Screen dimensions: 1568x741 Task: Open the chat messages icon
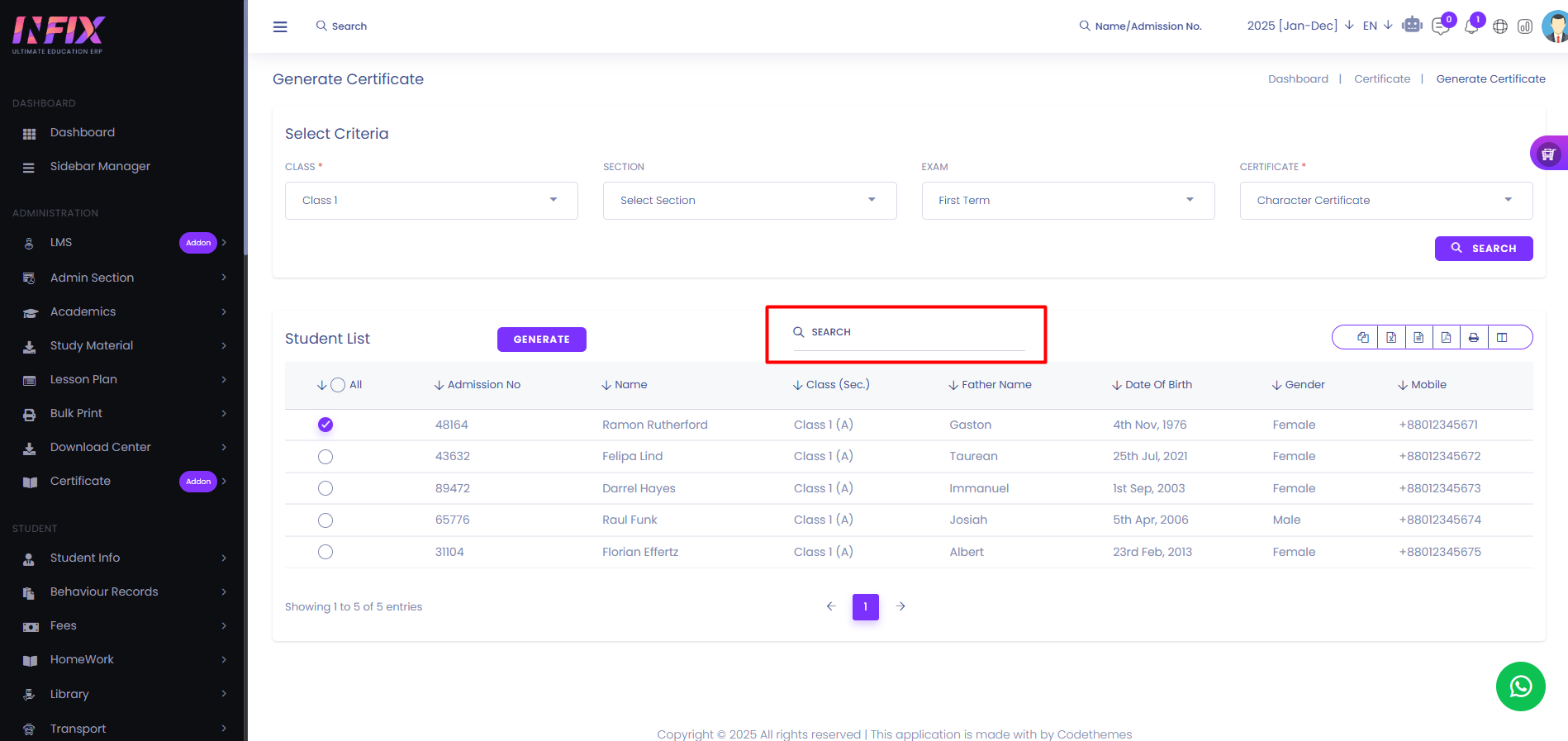[1441, 26]
